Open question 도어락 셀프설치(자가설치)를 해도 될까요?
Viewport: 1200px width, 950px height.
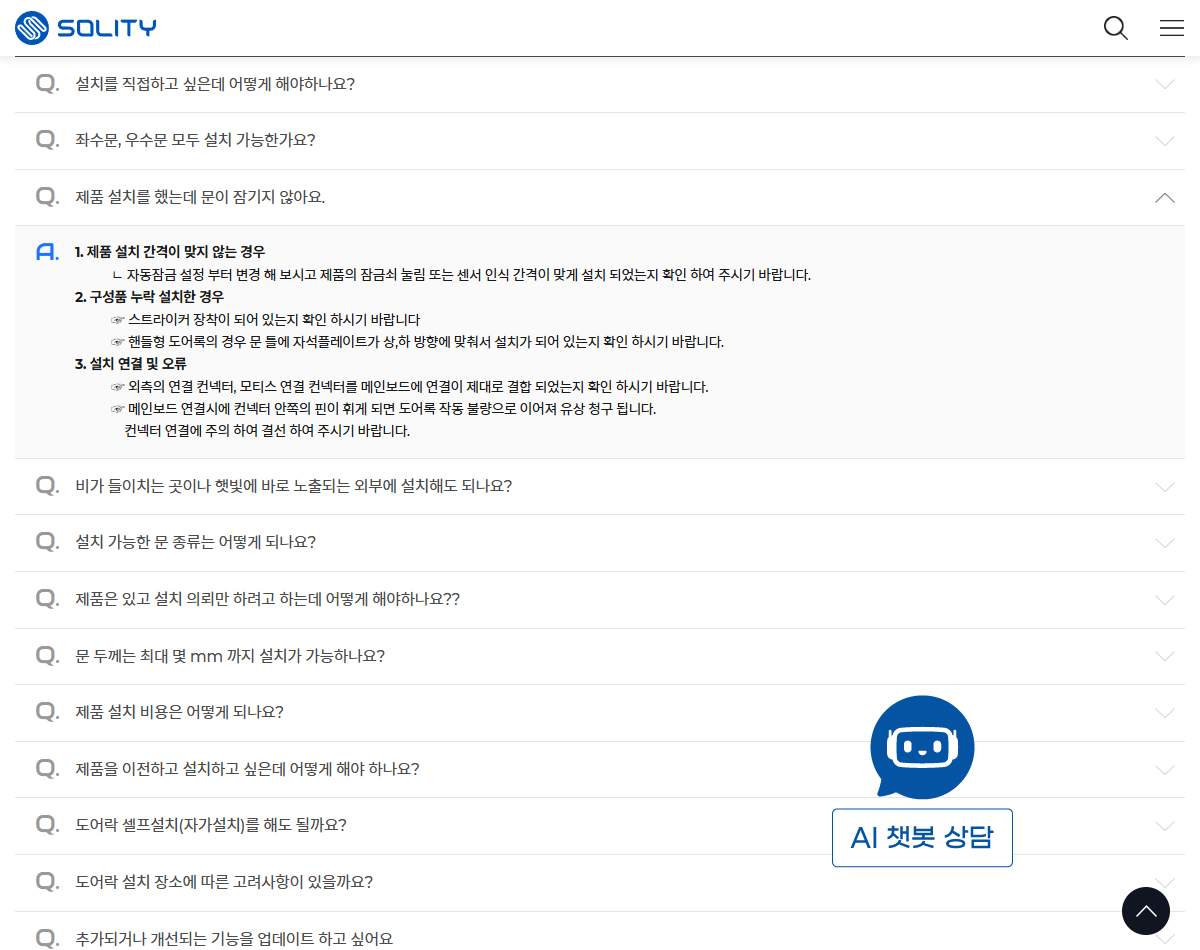(211, 825)
